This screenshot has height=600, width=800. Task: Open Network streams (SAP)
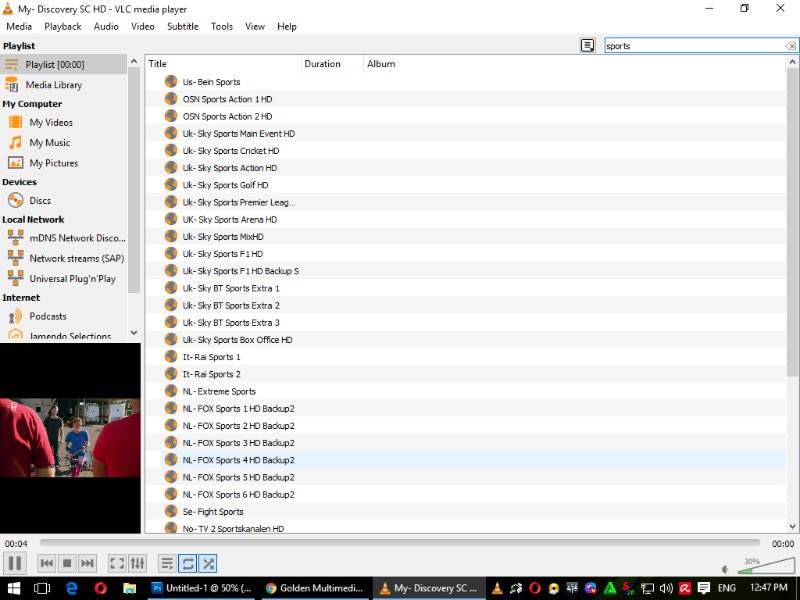coord(63,258)
